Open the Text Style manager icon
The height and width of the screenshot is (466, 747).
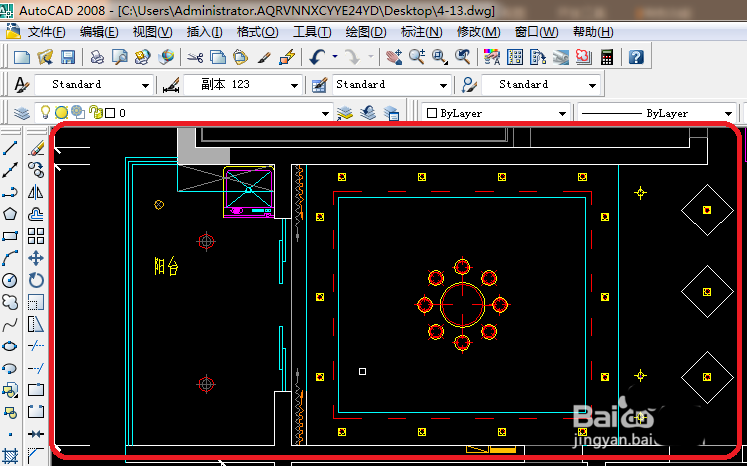coord(21,85)
